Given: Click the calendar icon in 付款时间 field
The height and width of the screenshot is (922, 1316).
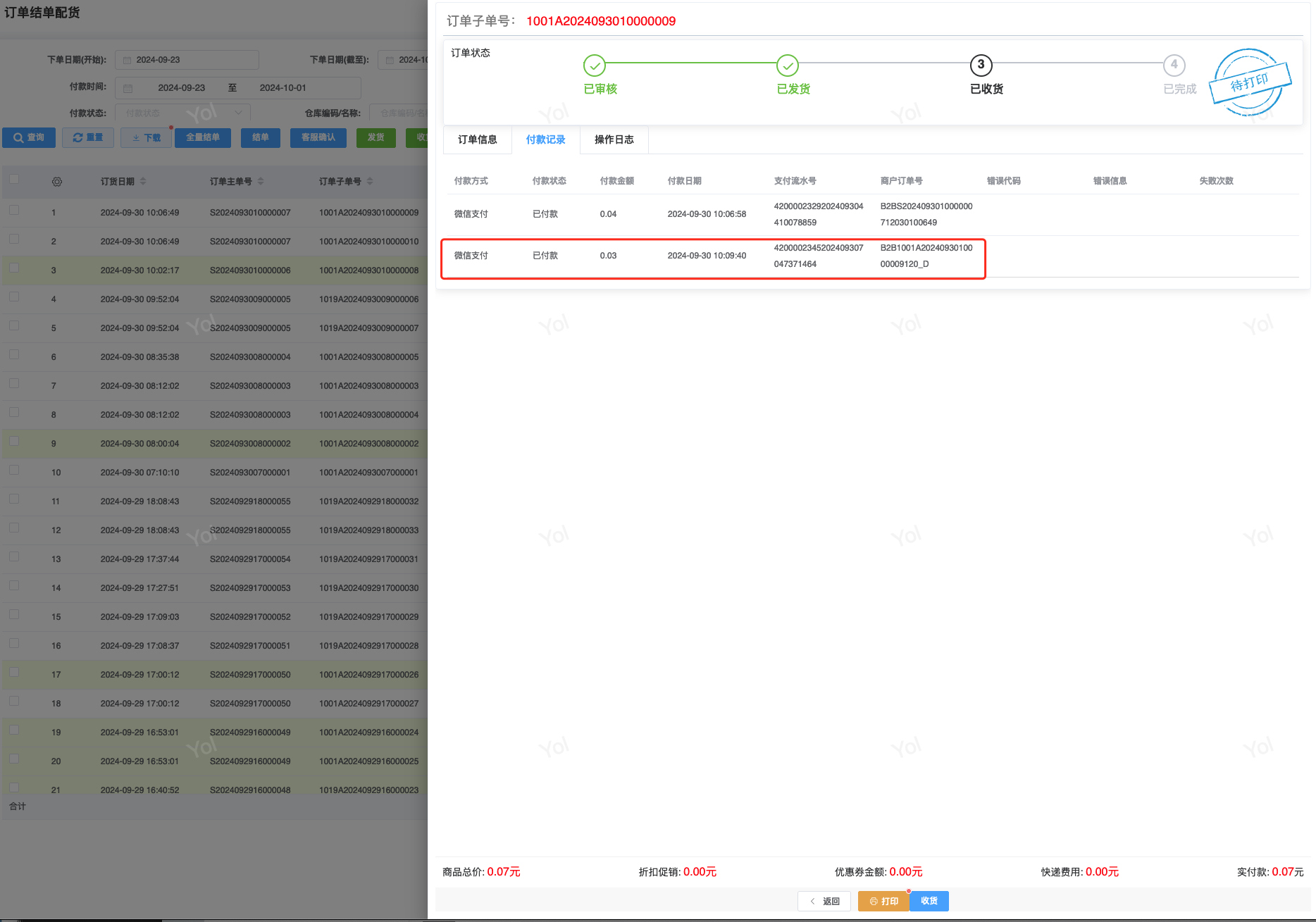Looking at the screenshot, I should [128, 88].
